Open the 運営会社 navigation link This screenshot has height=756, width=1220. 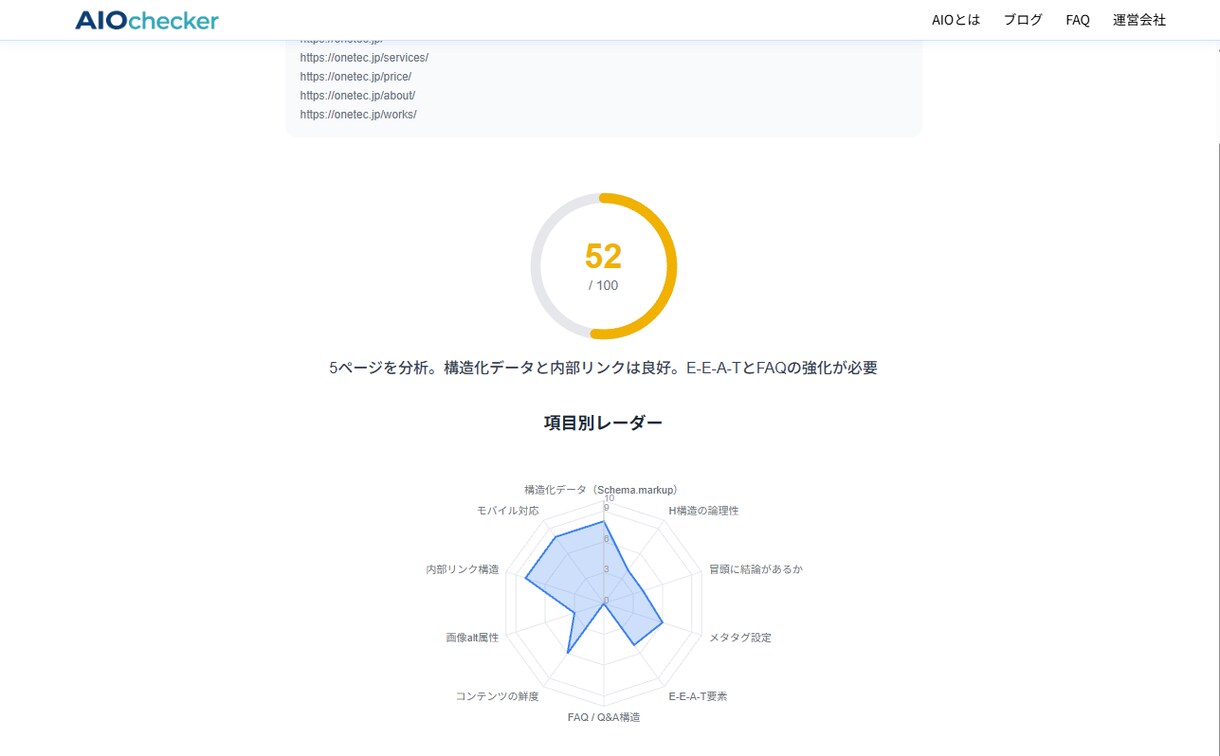tap(1139, 20)
